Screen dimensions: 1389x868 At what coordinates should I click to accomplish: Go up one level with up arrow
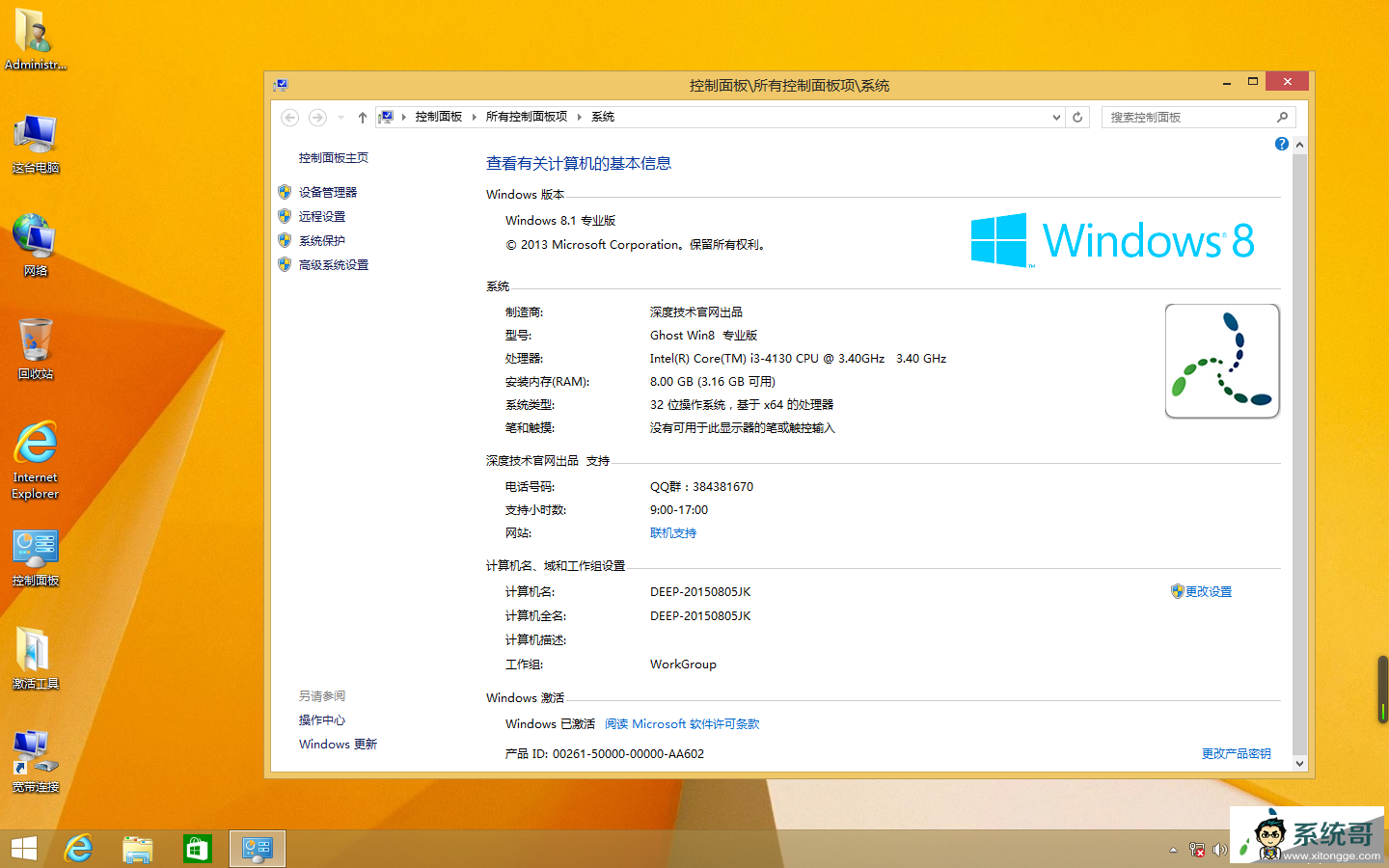pos(363,118)
